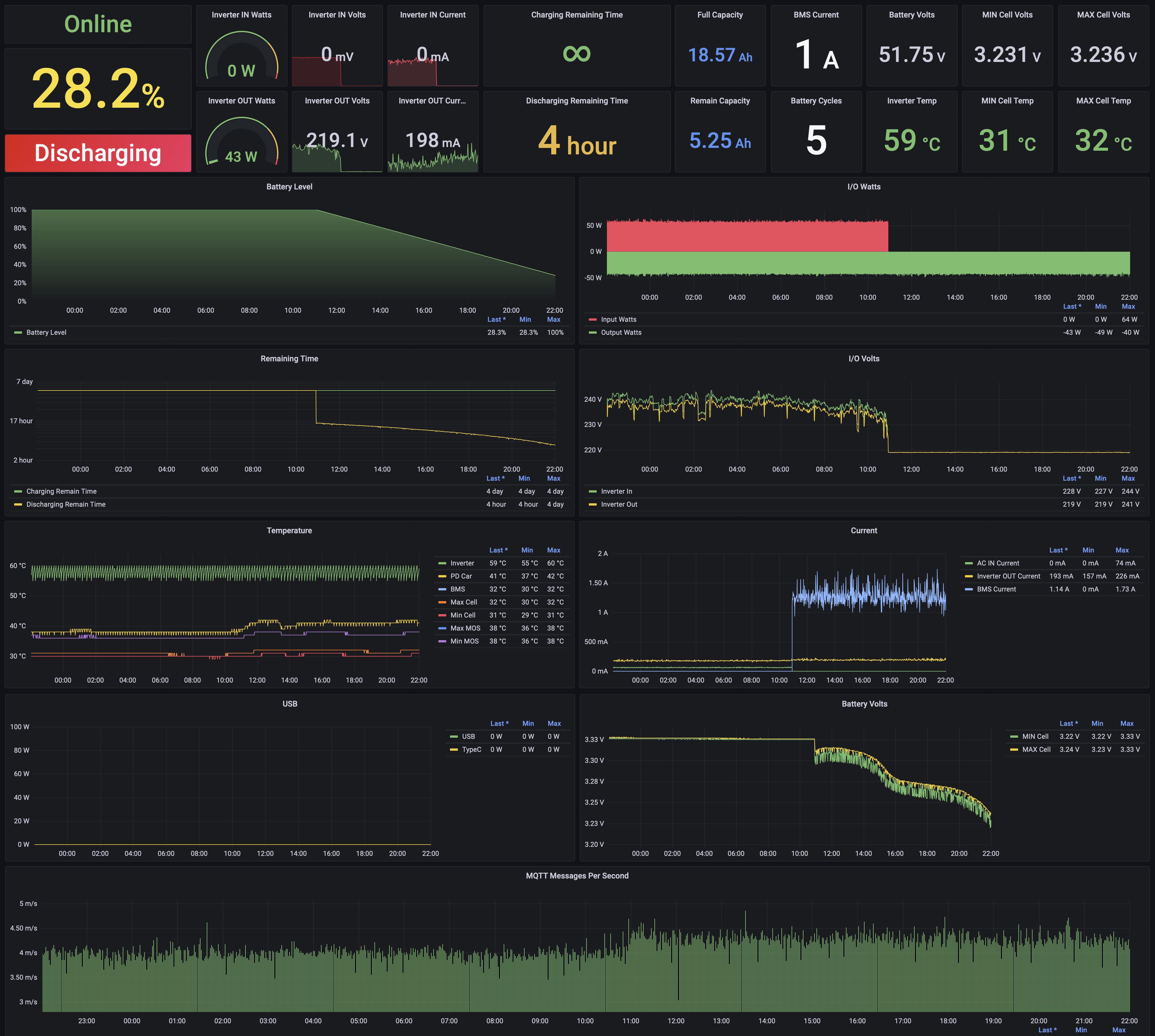The width and height of the screenshot is (1155, 1036).
Task: Click the Inverter IN Watts gauge
Action: 241,56
